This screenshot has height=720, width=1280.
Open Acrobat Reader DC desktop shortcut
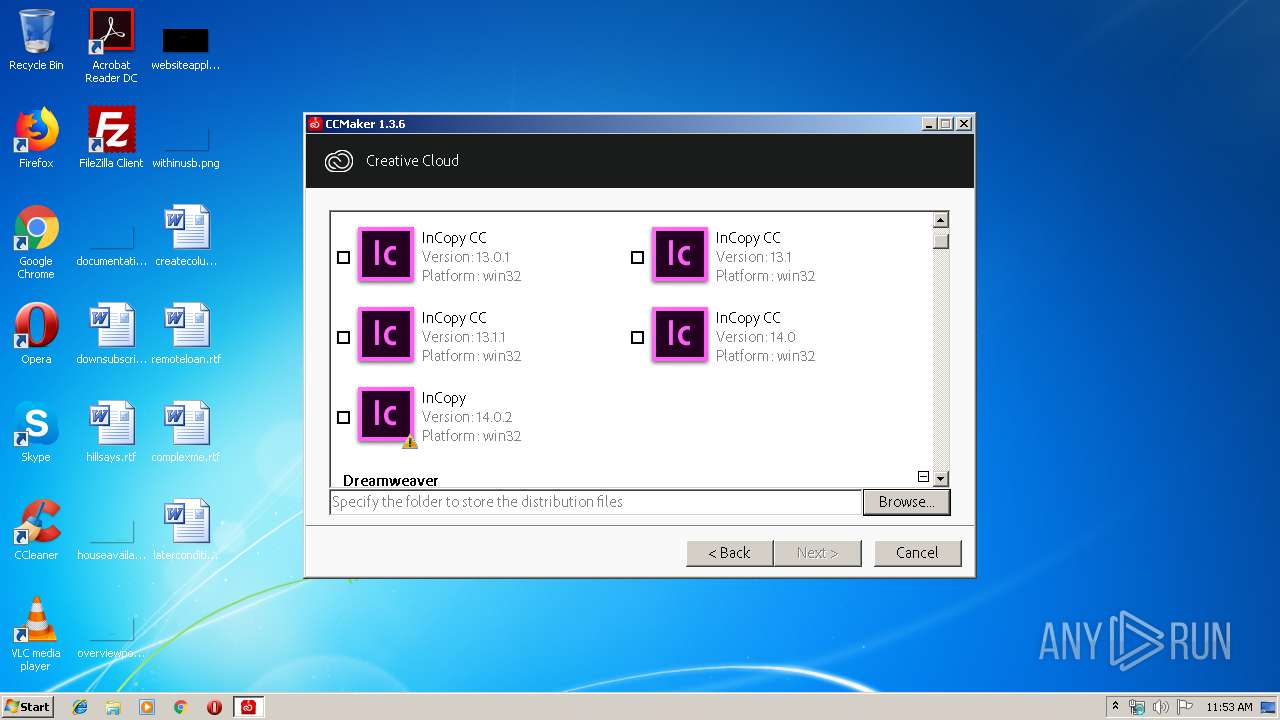point(111,46)
